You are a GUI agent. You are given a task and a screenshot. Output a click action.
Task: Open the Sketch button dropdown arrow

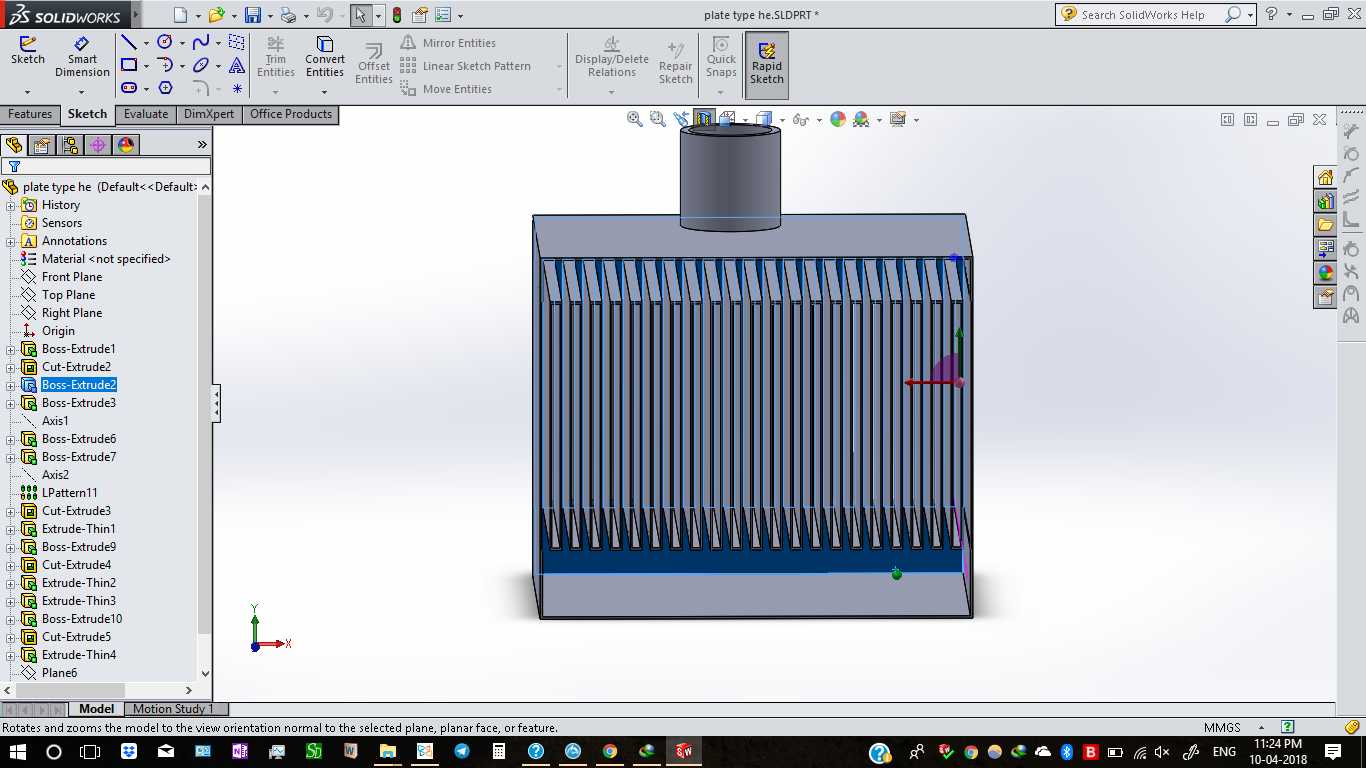click(x=27, y=92)
